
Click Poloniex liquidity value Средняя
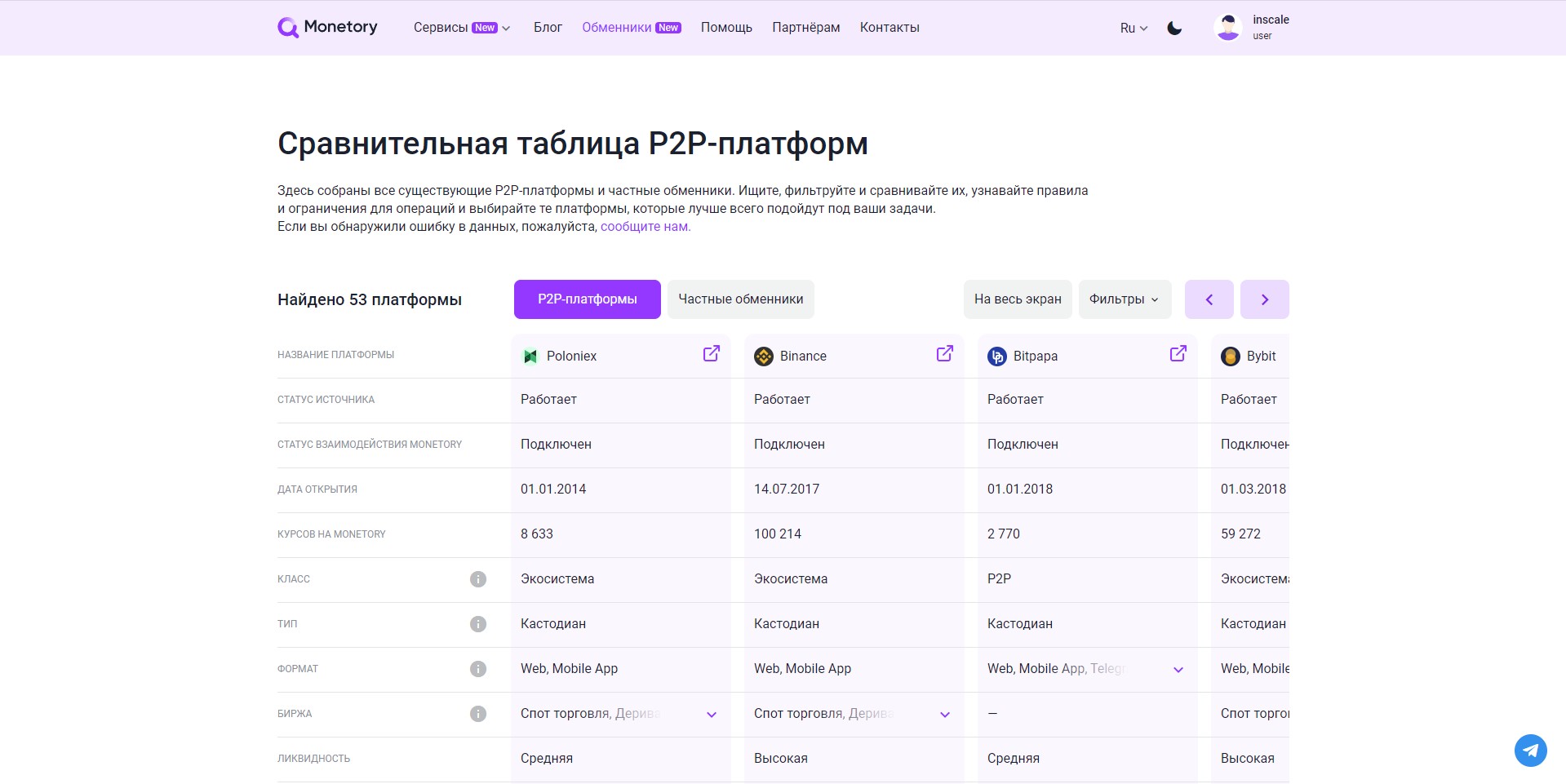coord(547,759)
